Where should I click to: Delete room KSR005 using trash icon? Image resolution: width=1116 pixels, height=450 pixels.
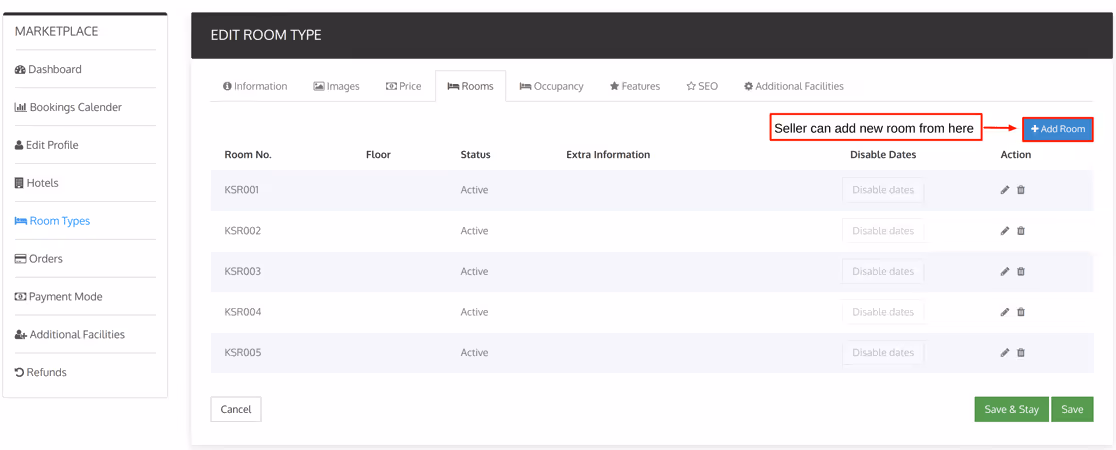coord(1021,352)
